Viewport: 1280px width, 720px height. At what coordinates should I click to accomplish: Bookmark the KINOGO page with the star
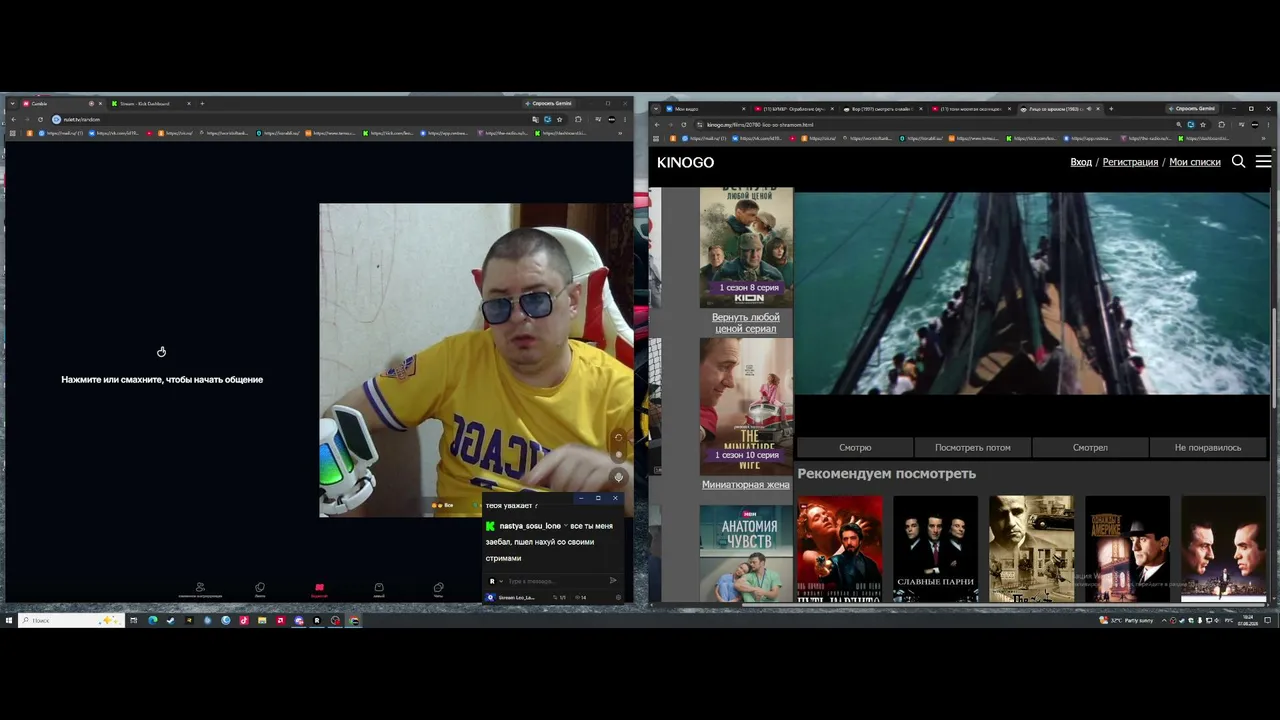[x=1202, y=125]
